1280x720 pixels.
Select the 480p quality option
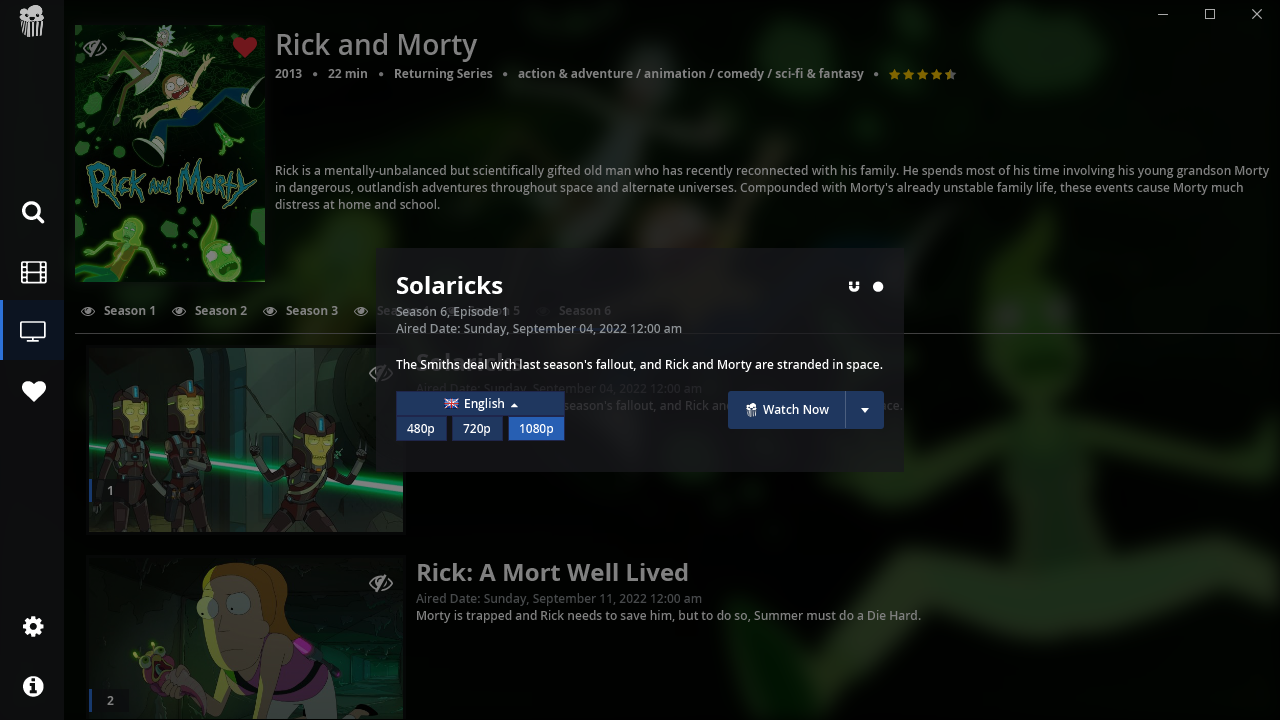tap(421, 429)
